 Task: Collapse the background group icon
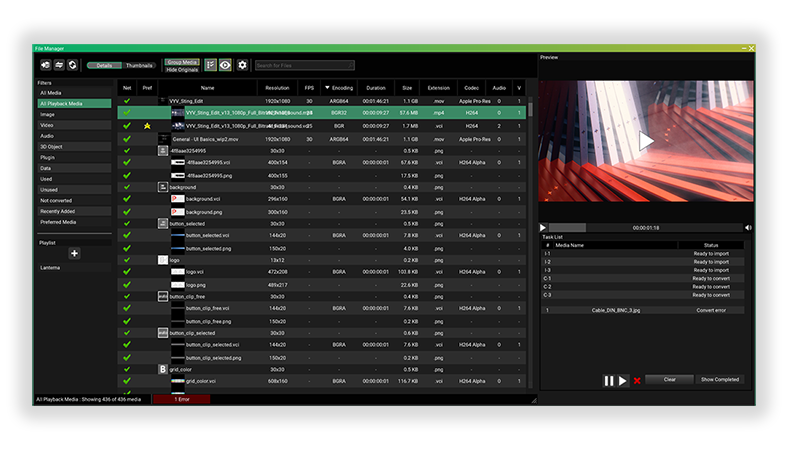(x=163, y=187)
